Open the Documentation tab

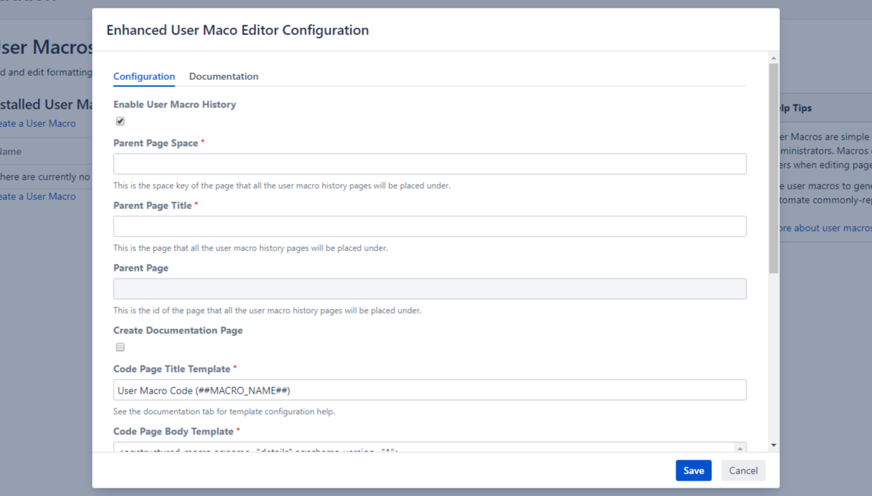223,77
